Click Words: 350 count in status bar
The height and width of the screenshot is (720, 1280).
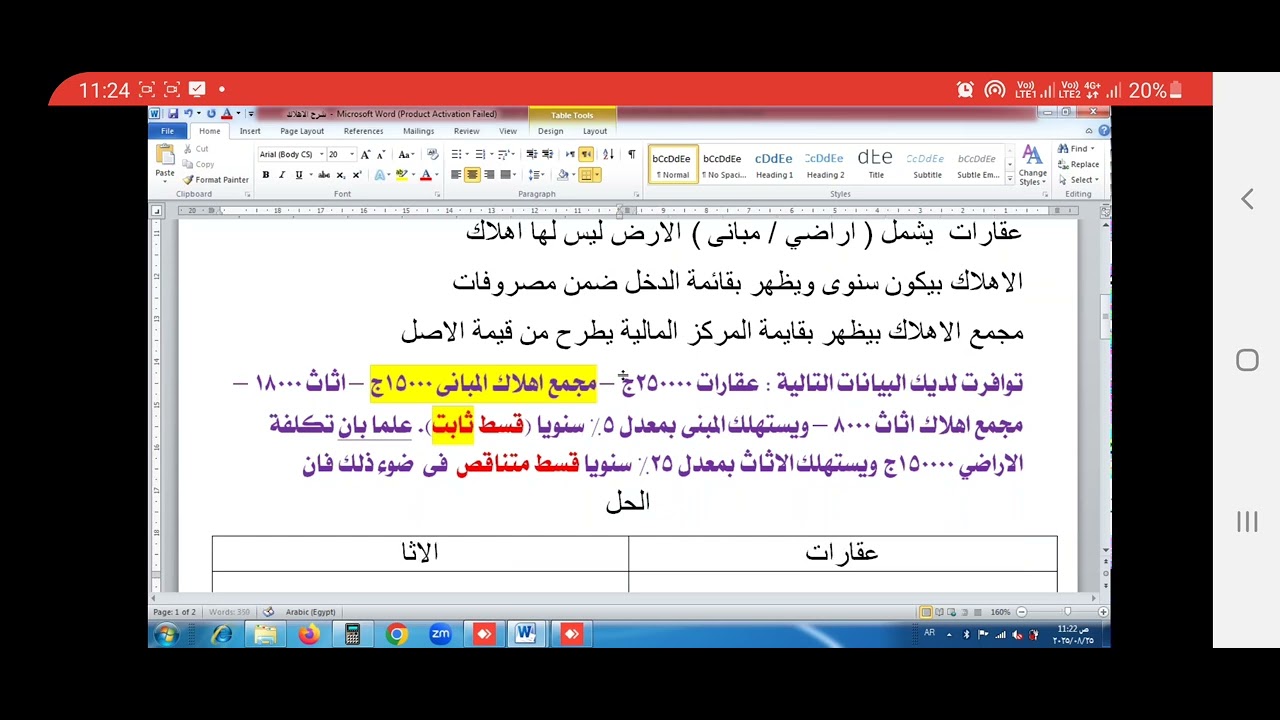[229, 612]
